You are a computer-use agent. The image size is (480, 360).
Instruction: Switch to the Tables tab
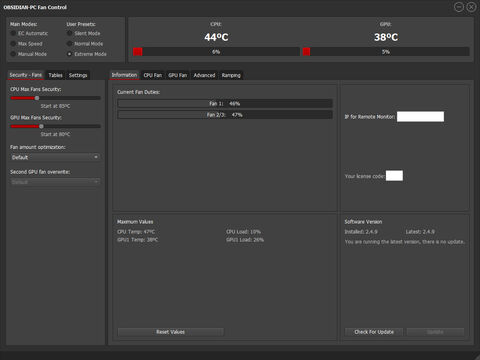[55, 75]
